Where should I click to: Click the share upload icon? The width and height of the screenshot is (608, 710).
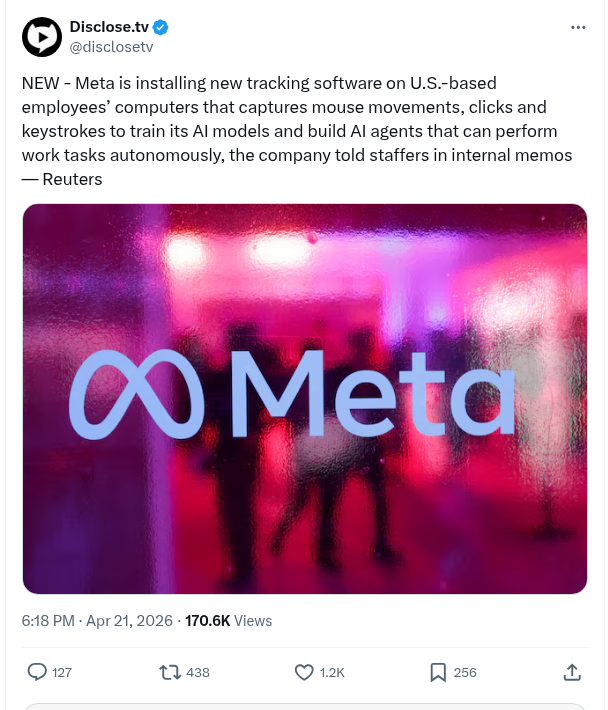pyautogui.click(x=572, y=672)
